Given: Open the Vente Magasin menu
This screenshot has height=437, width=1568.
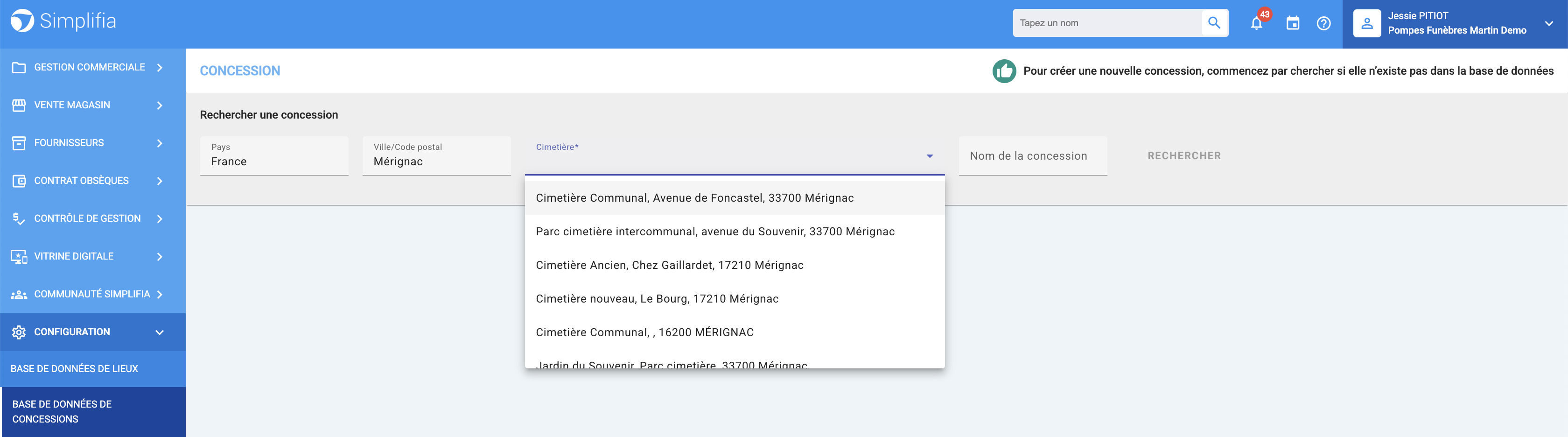Looking at the screenshot, I should pos(92,106).
